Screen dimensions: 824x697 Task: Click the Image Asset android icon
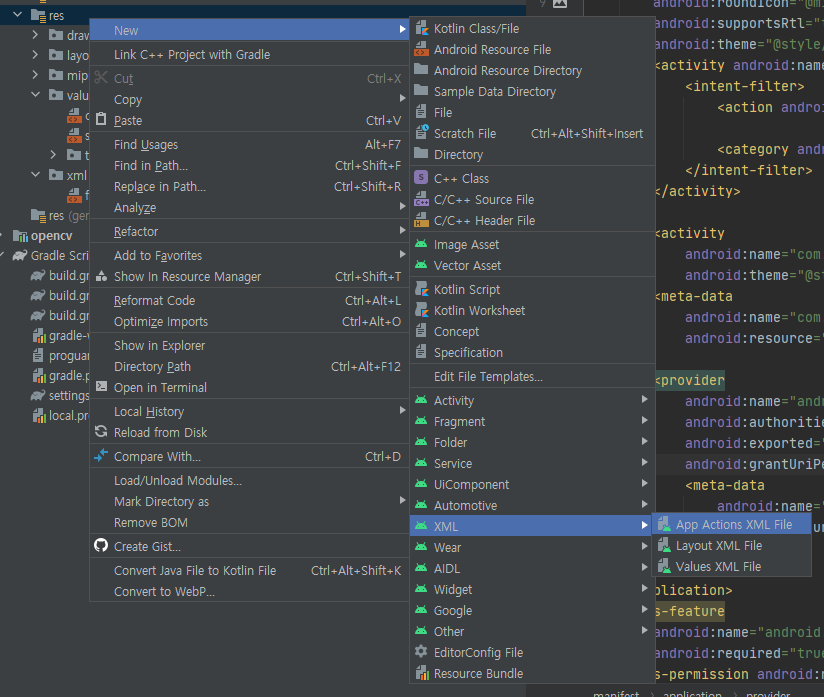pyautogui.click(x=421, y=244)
